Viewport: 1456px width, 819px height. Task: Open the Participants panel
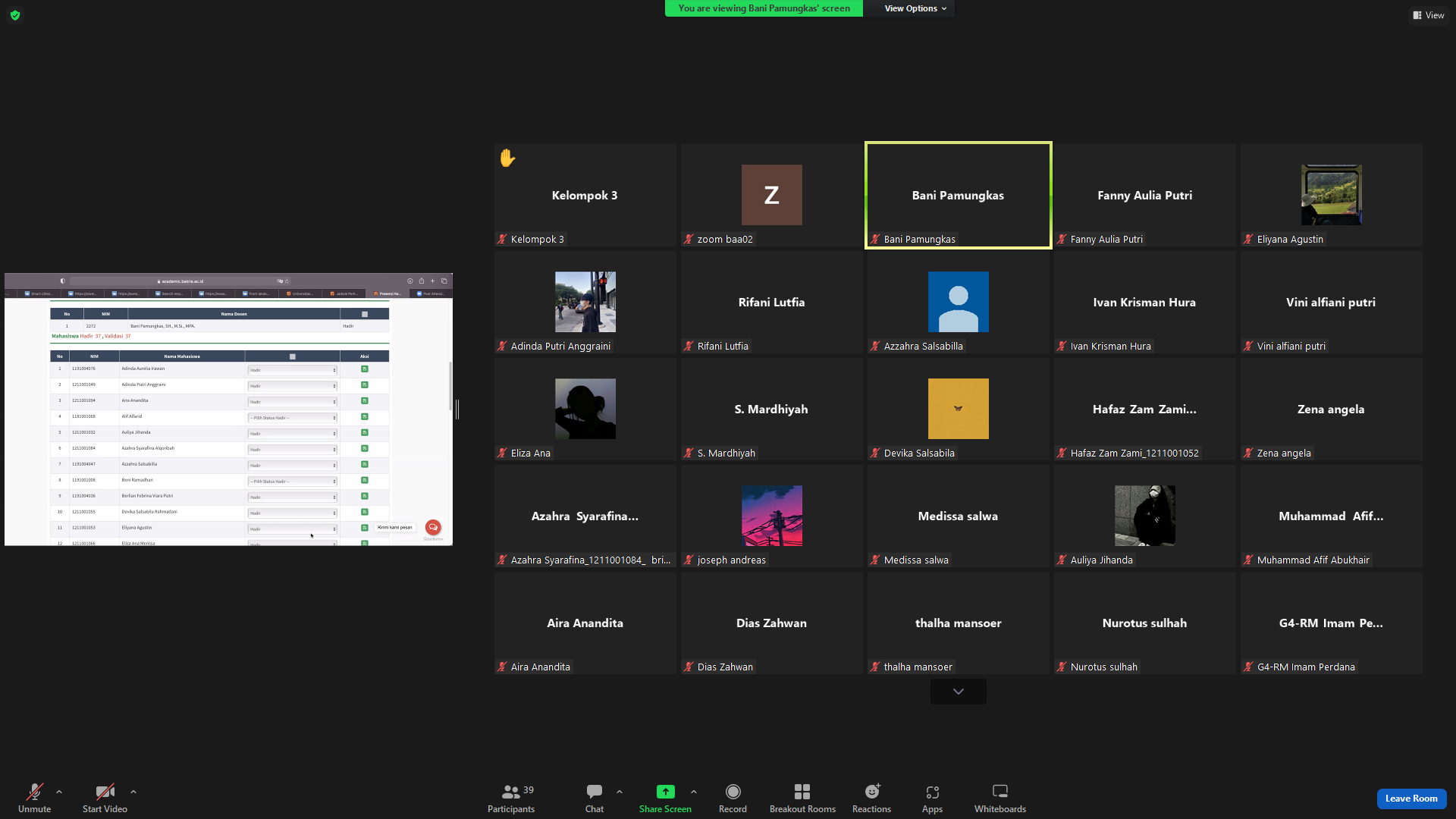tap(511, 799)
